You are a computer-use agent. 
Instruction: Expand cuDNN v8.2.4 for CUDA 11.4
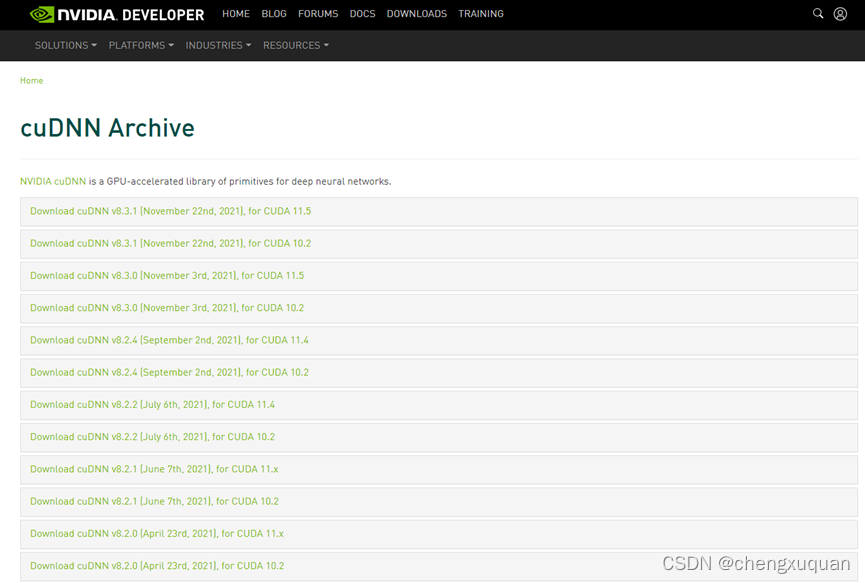coord(439,341)
